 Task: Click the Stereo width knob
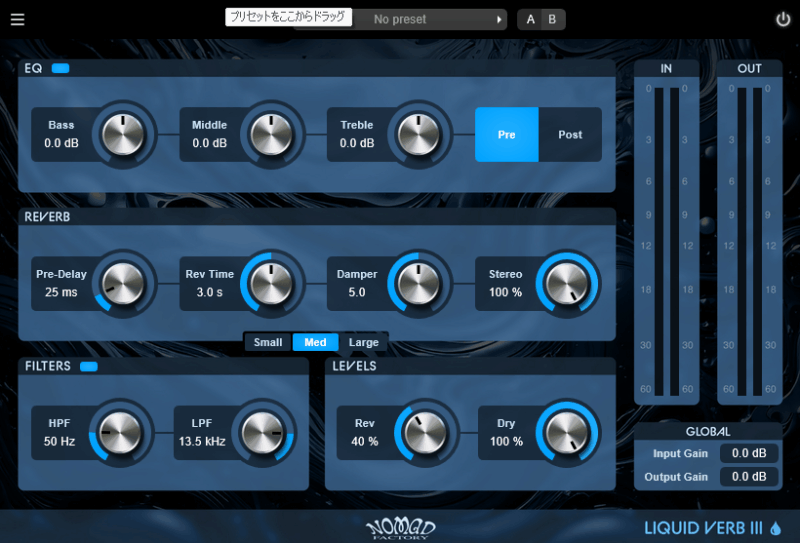click(x=567, y=284)
